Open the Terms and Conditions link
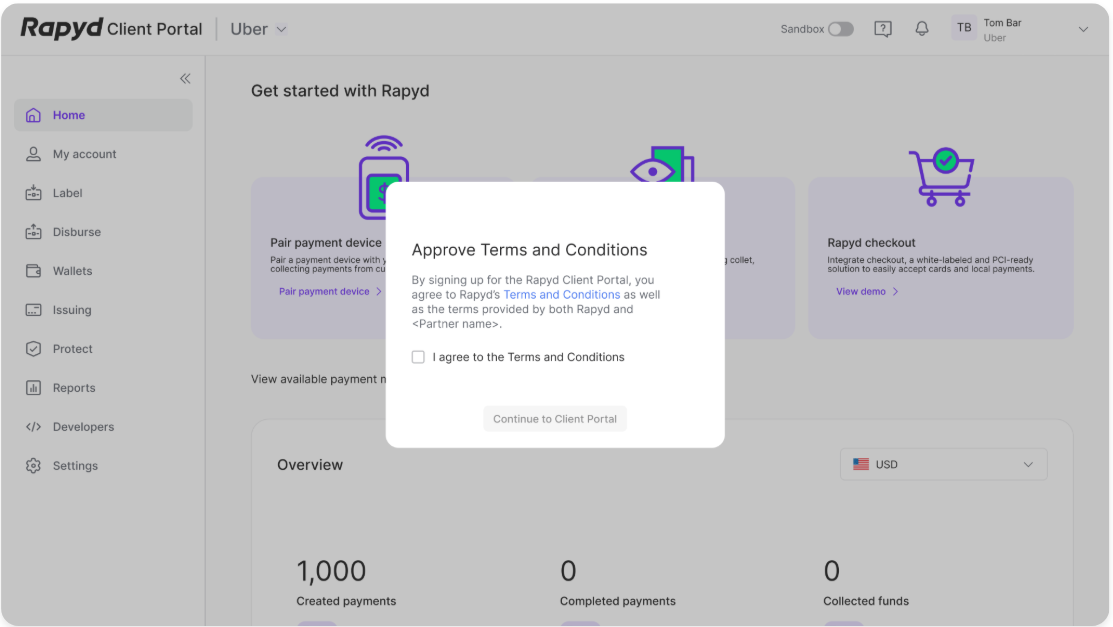Screen dimensions: 1113x627 [x=561, y=294]
